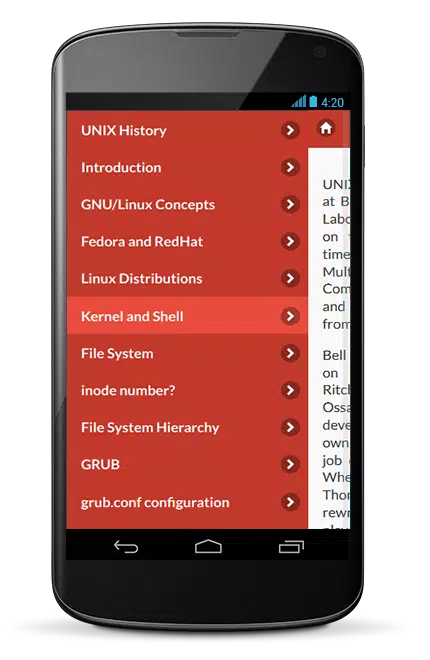The image size is (430, 660).
Task: Open the UNIX History chapter
Action: pyautogui.click(x=187, y=130)
